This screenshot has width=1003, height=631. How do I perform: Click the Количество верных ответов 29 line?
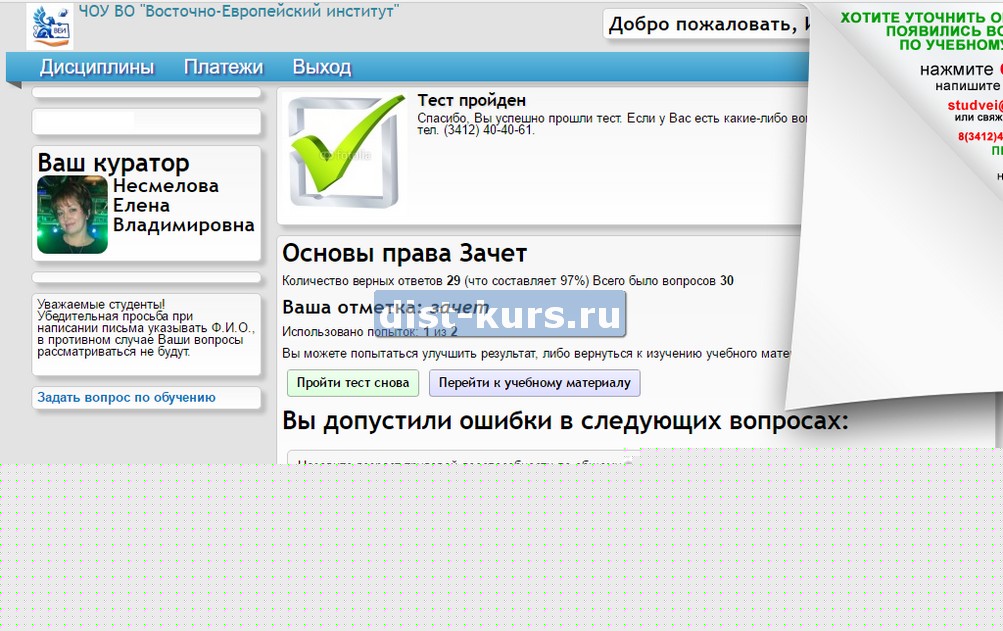pyautogui.click(x=508, y=280)
